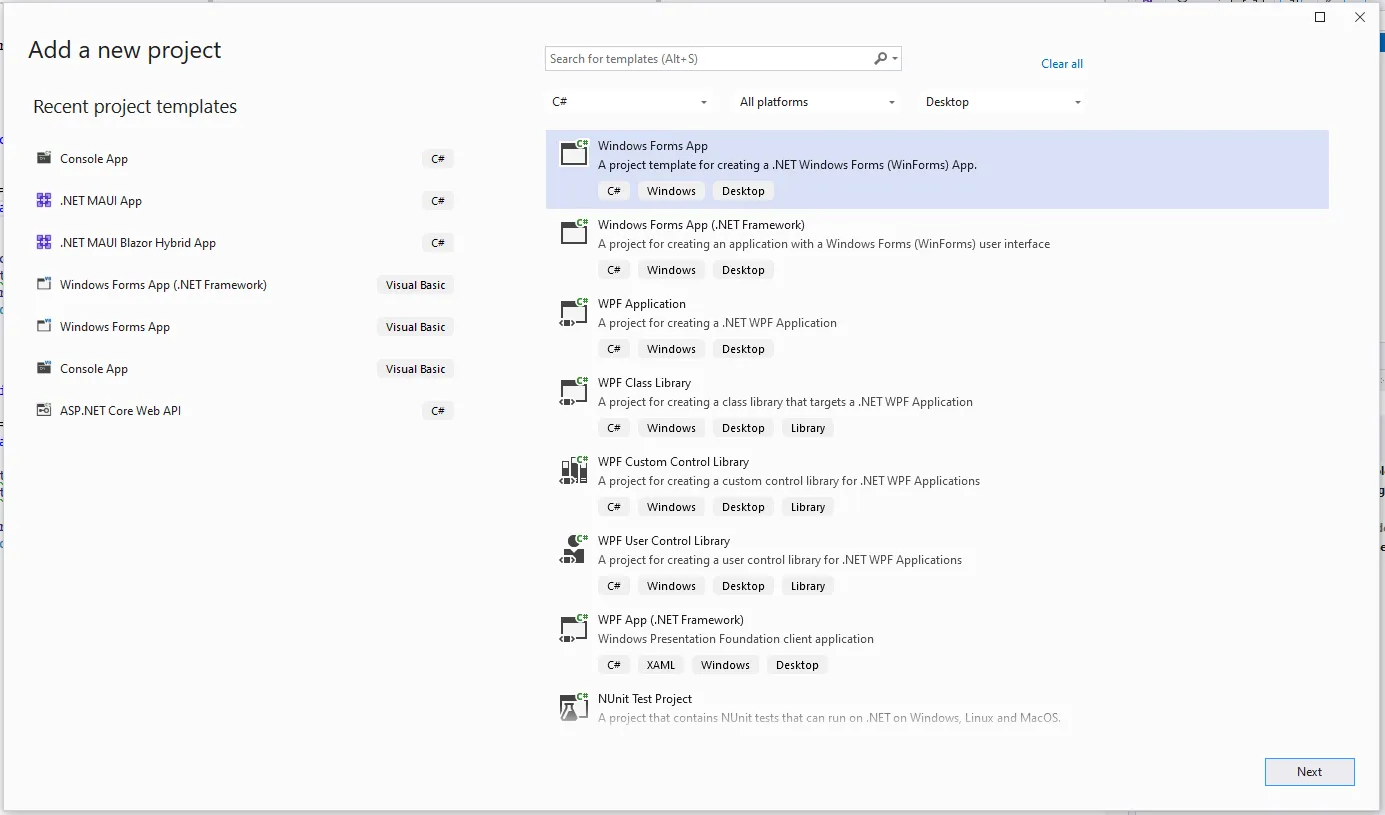Viewport: 1385px width, 815px height.
Task: Click the .NET MAUI App recent template icon
Action: (x=44, y=201)
